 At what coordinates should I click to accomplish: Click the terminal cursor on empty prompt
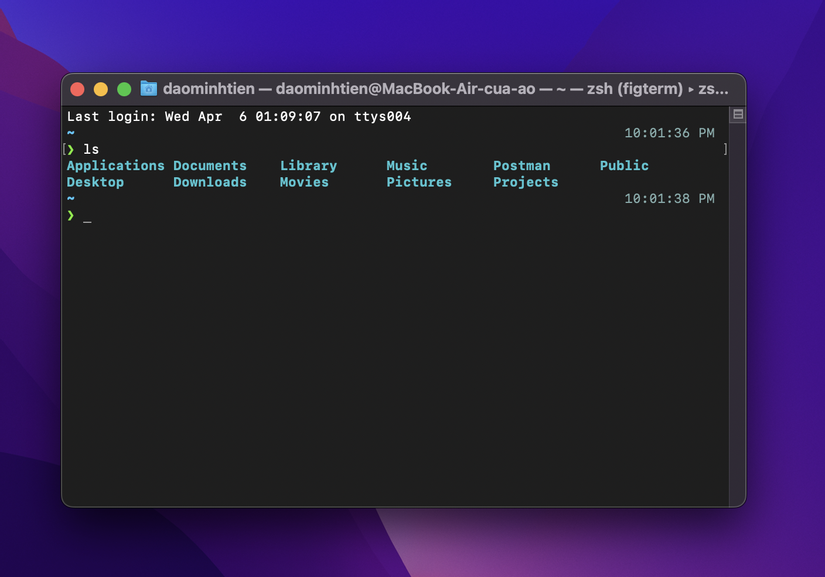pos(87,221)
